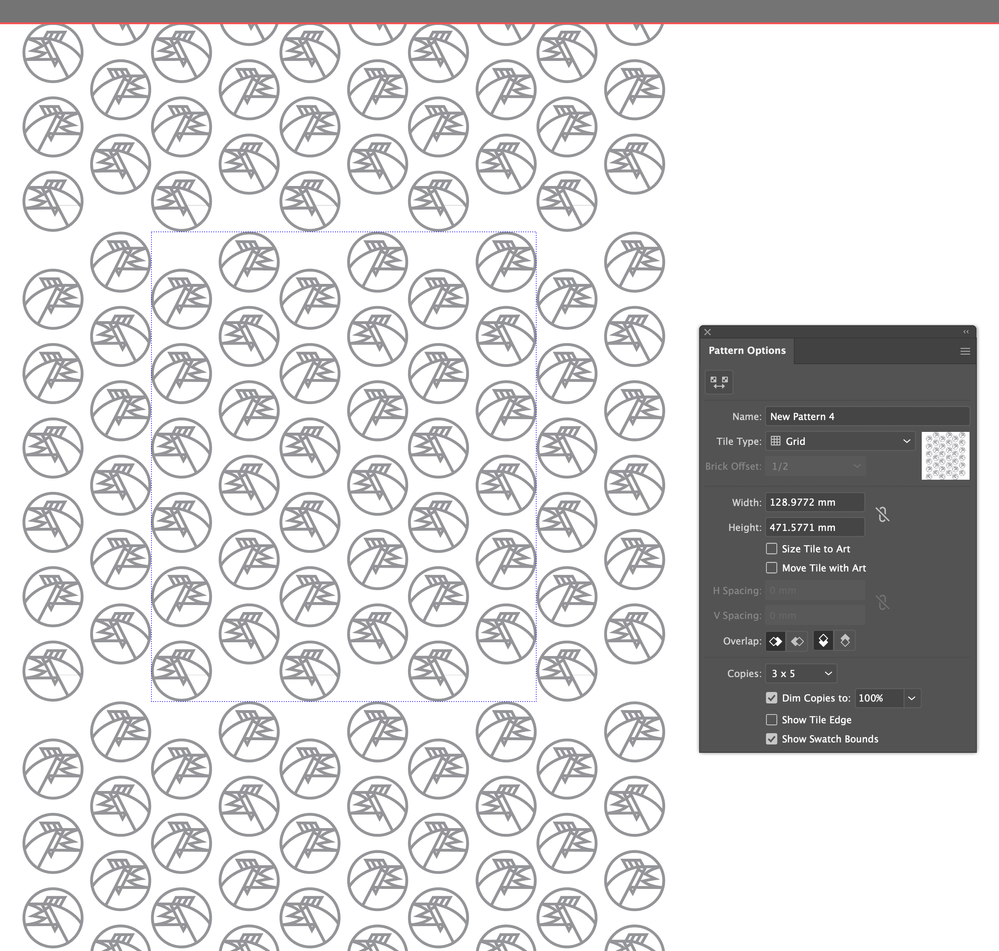The image size is (999, 951).
Task: Click the pattern preview thumbnail
Action: (945, 456)
